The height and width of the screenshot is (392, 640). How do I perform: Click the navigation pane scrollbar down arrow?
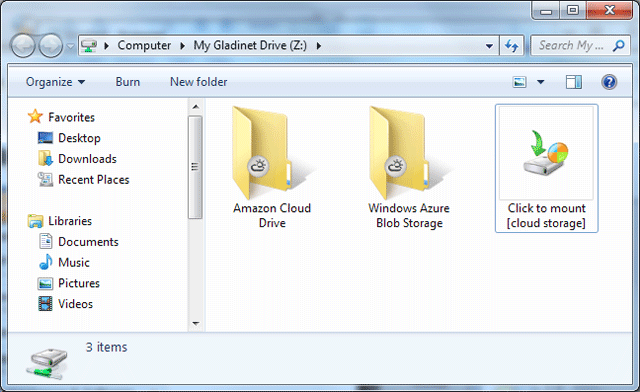pyautogui.click(x=196, y=323)
